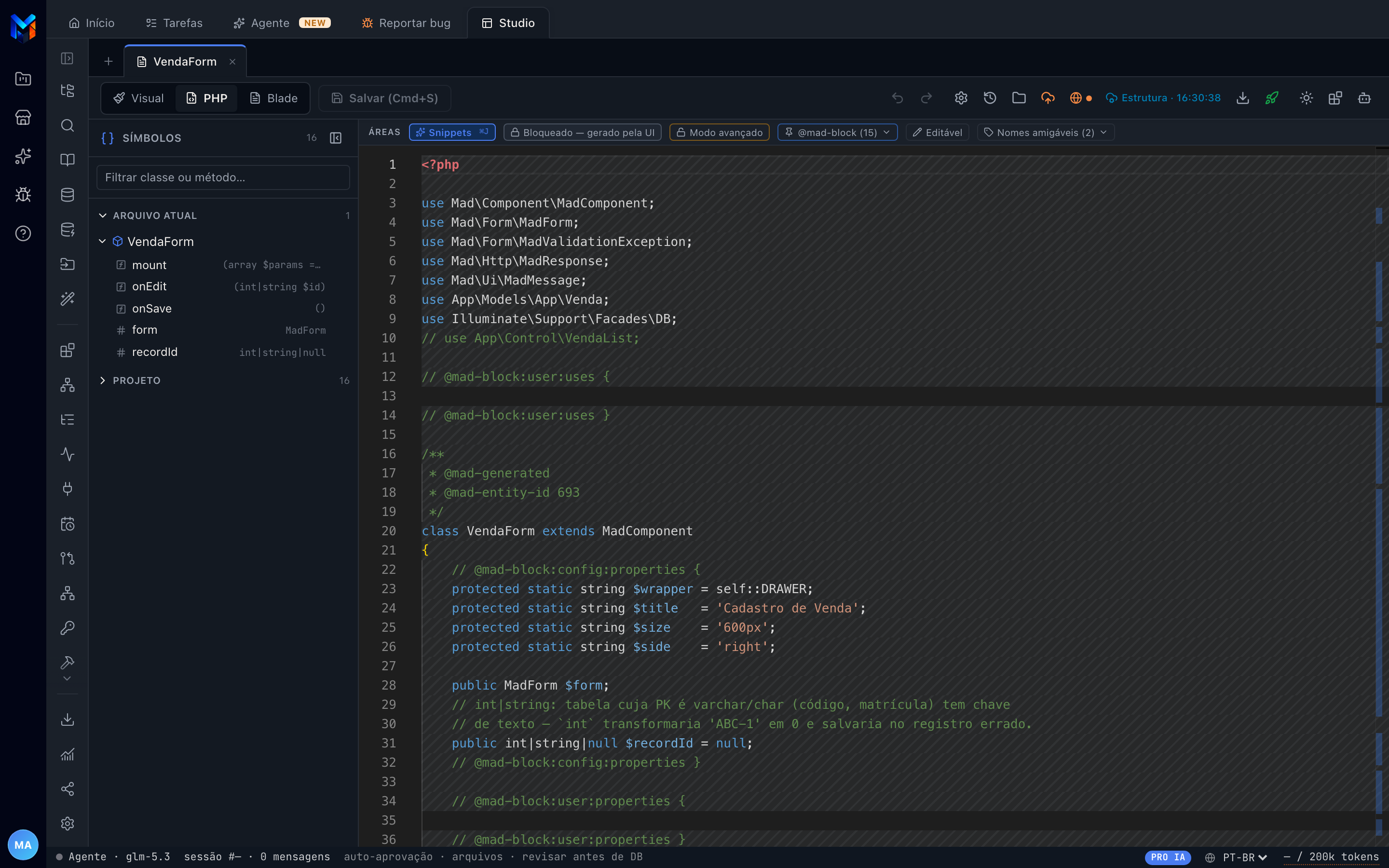
Task: Select the PHP view tab
Action: tap(206, 98)
